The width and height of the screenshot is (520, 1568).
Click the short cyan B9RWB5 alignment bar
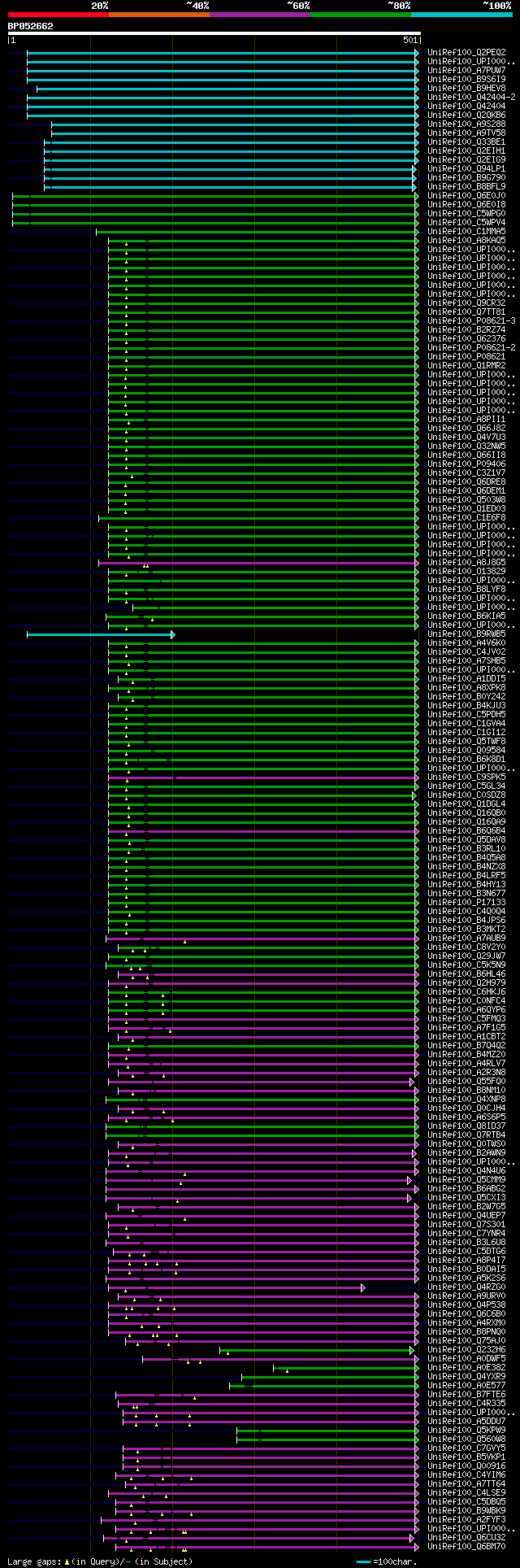[101, 634]
